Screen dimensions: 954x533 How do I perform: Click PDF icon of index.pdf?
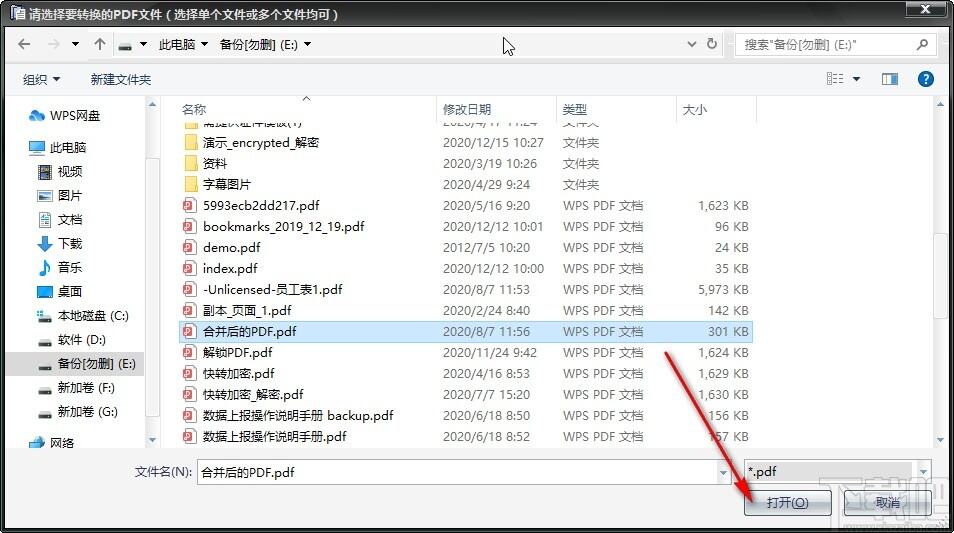(x=190, y=268)
